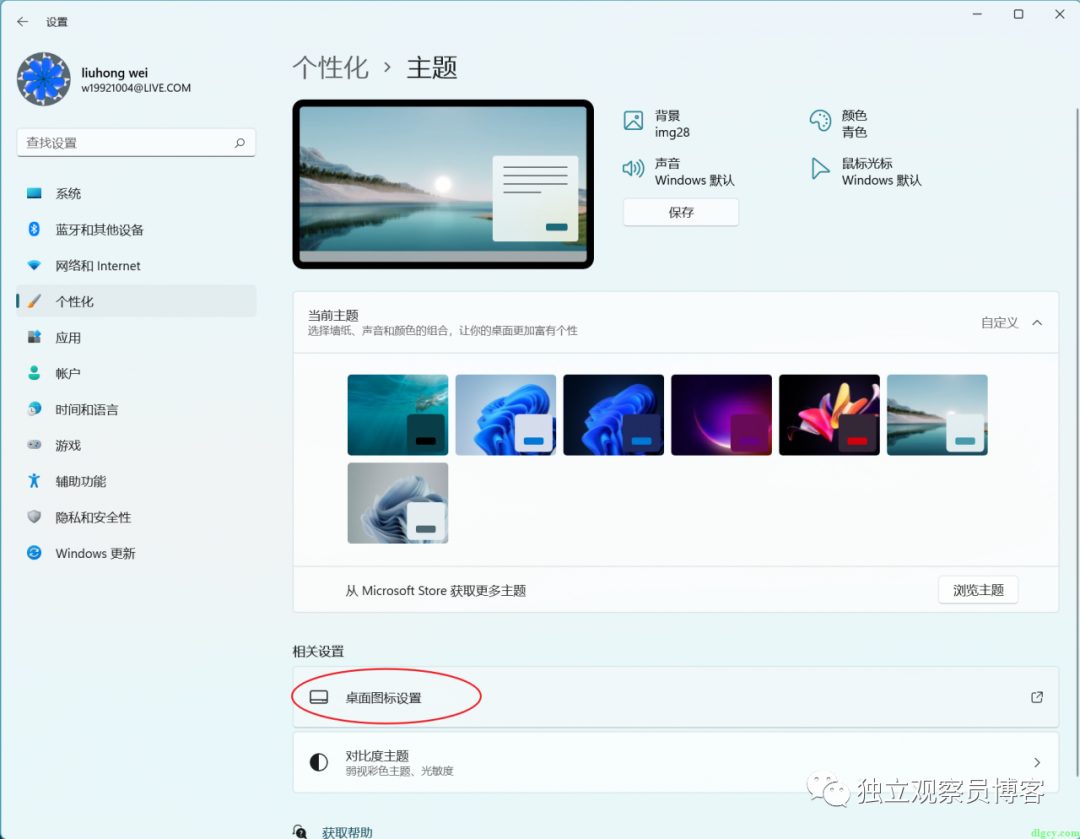The width and height of the screenshot is (1080, 839).
Task: Click the 声音 Windows 默认 text
Action: [x=694, y=172]
